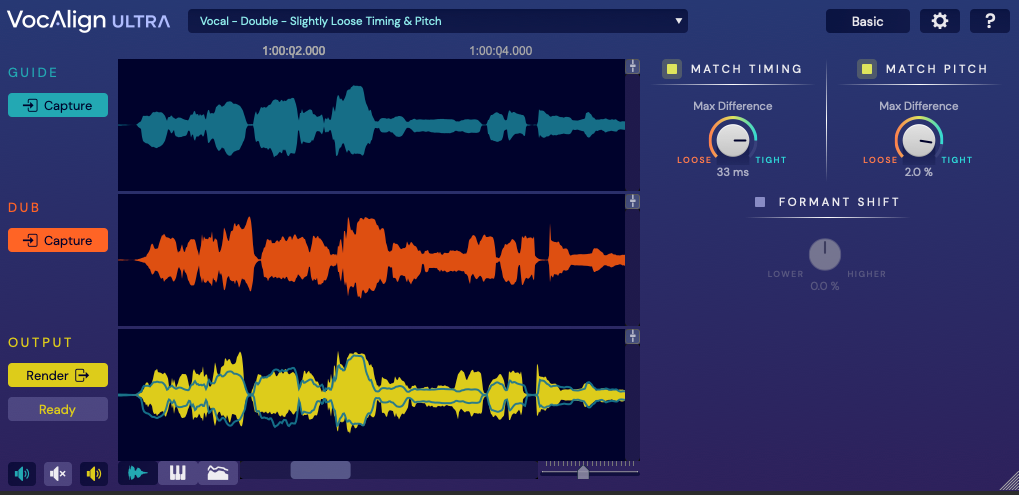Click the resize grip in window corner
This screenshot has height=495, width=1019.
[1007, 481]
